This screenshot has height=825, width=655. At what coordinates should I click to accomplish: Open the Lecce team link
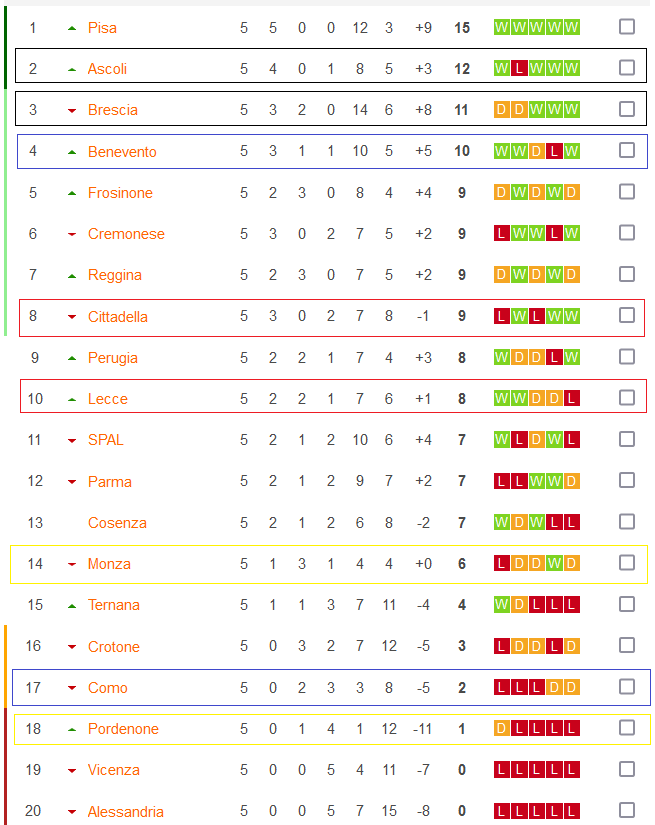click(x=108, y=399)
